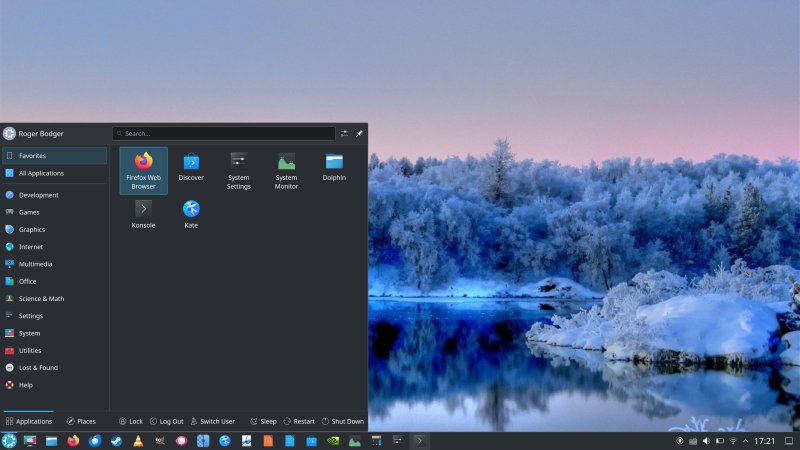Show hidden system tray icons arrow
Image resolution: width=800 pixels, height=450 pixels.
tap(745, 441)
